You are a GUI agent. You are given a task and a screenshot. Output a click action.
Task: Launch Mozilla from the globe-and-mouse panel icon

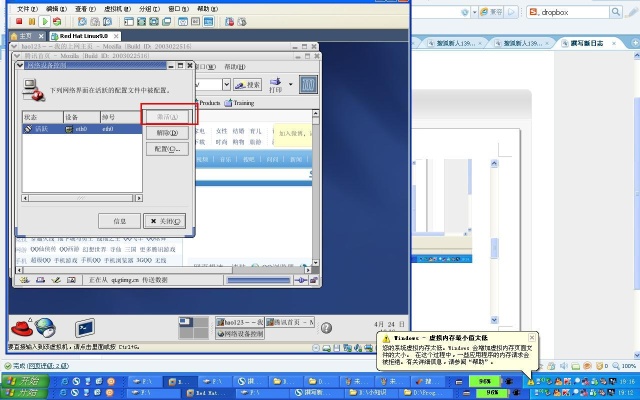point(45,328)
